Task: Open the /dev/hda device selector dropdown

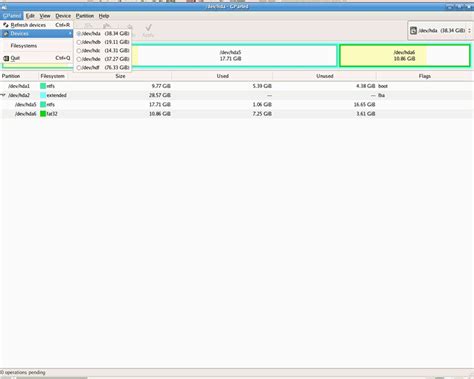Action: 440,31
